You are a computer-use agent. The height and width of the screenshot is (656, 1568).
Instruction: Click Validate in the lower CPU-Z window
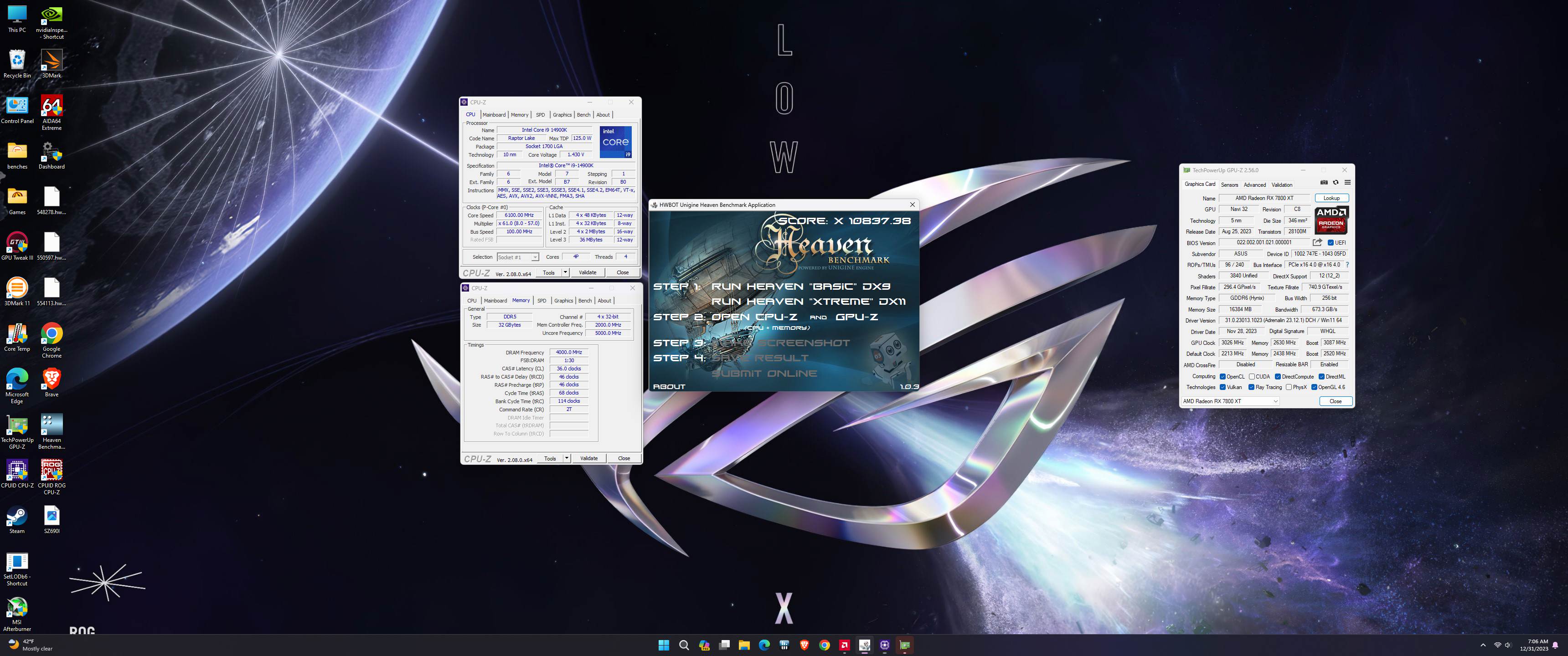click(588, 458)
